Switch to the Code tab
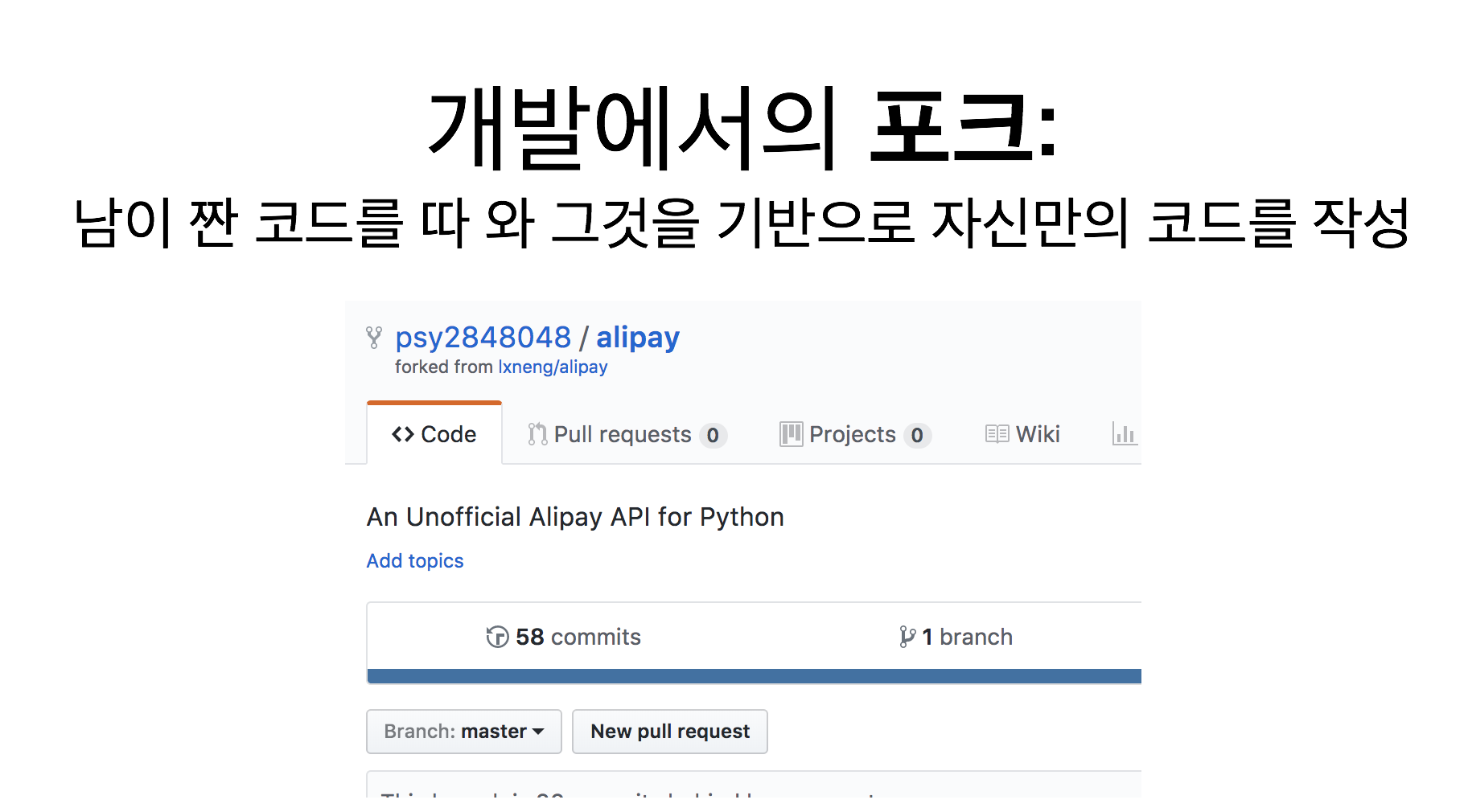Screen dimensions: 1464x812 (434, 434)
